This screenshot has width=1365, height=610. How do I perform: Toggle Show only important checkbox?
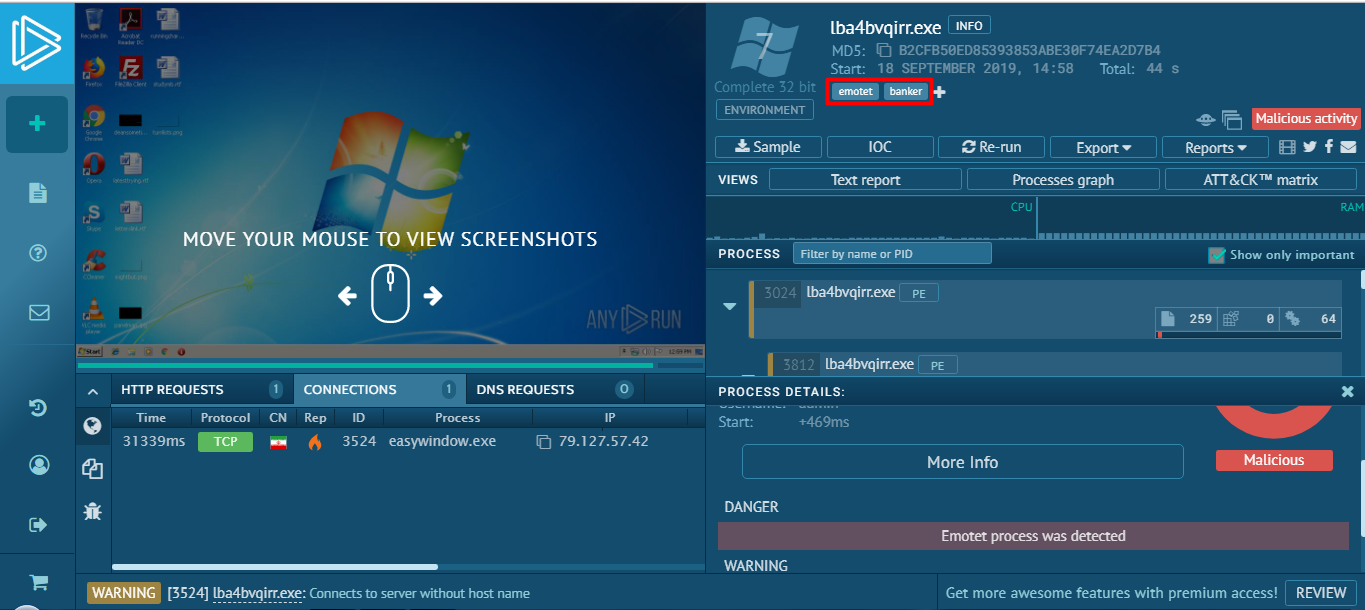coord(1217,255)
